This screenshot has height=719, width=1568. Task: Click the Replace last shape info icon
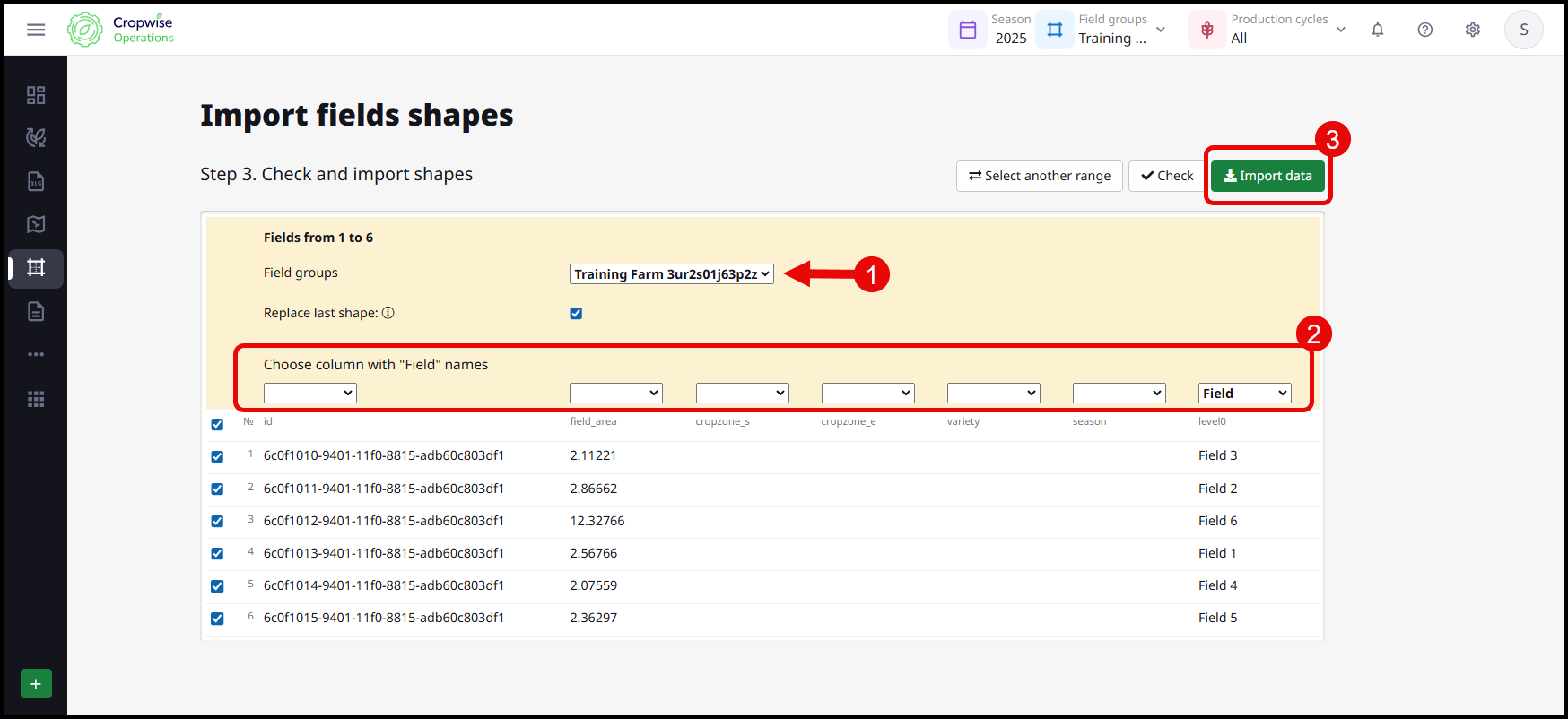[388, 313]
